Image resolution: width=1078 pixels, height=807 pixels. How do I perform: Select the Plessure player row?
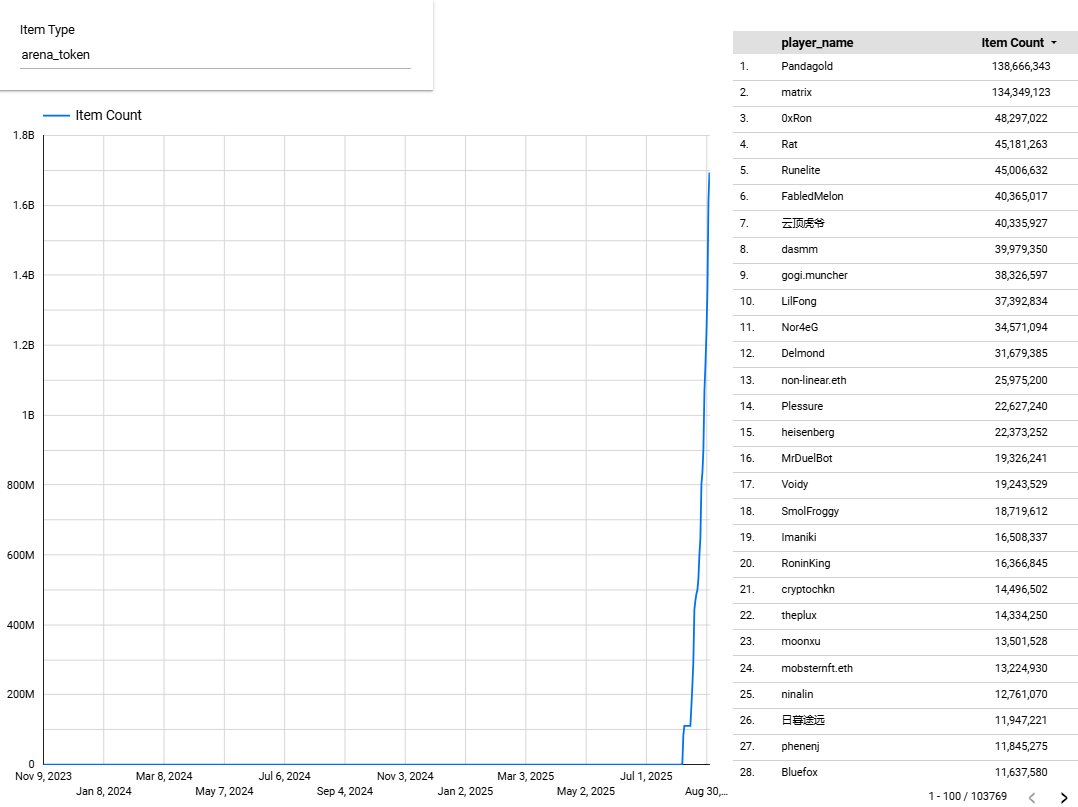point(905,407)
